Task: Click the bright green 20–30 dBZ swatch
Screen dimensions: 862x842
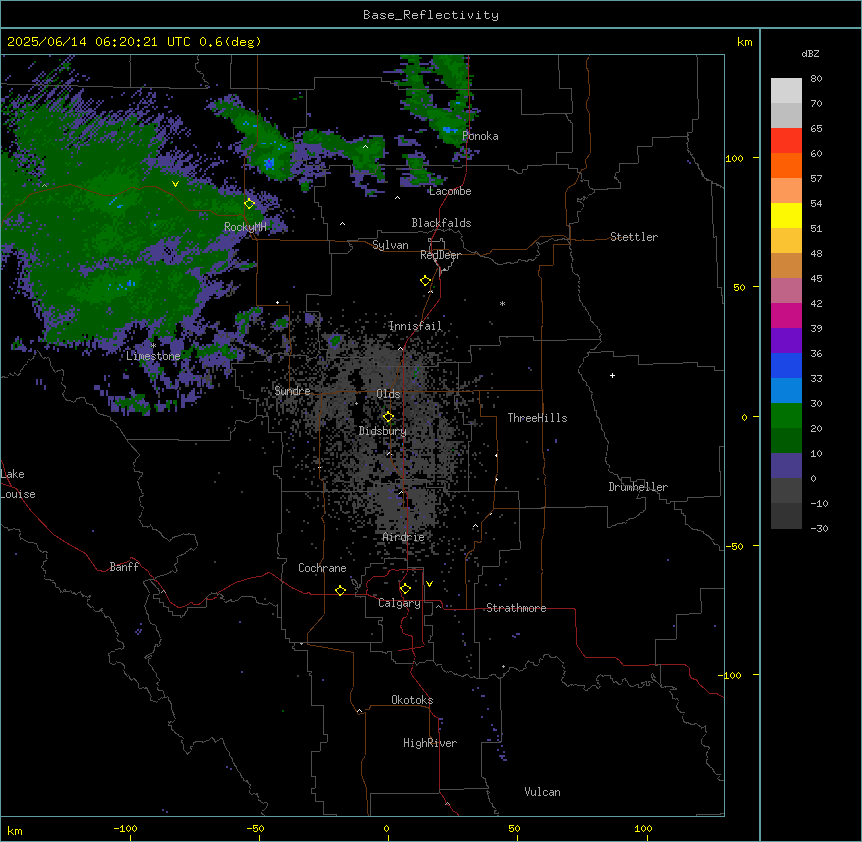Action: pos(786,416)
